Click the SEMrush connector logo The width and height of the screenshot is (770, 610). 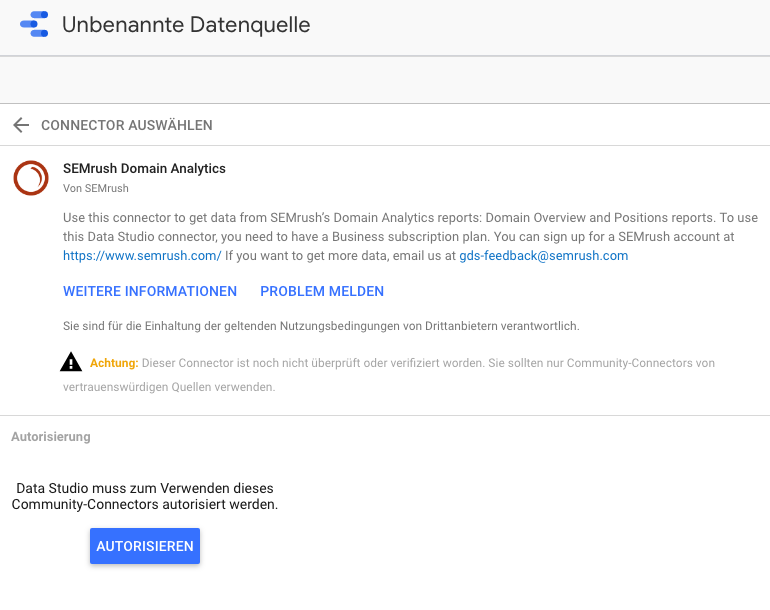coord(31,178)
